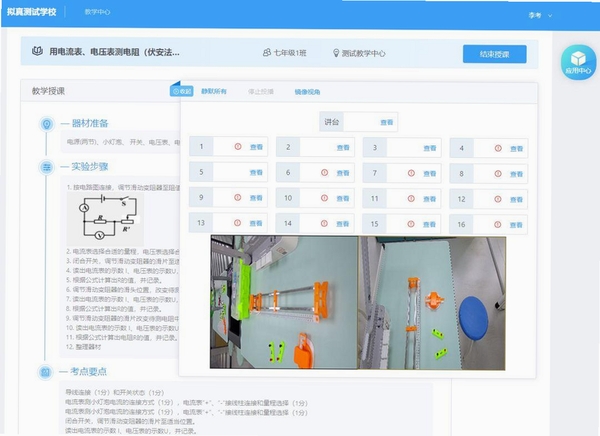Click 静默所有 to mute all stations
600x436 pixels.
214,91
